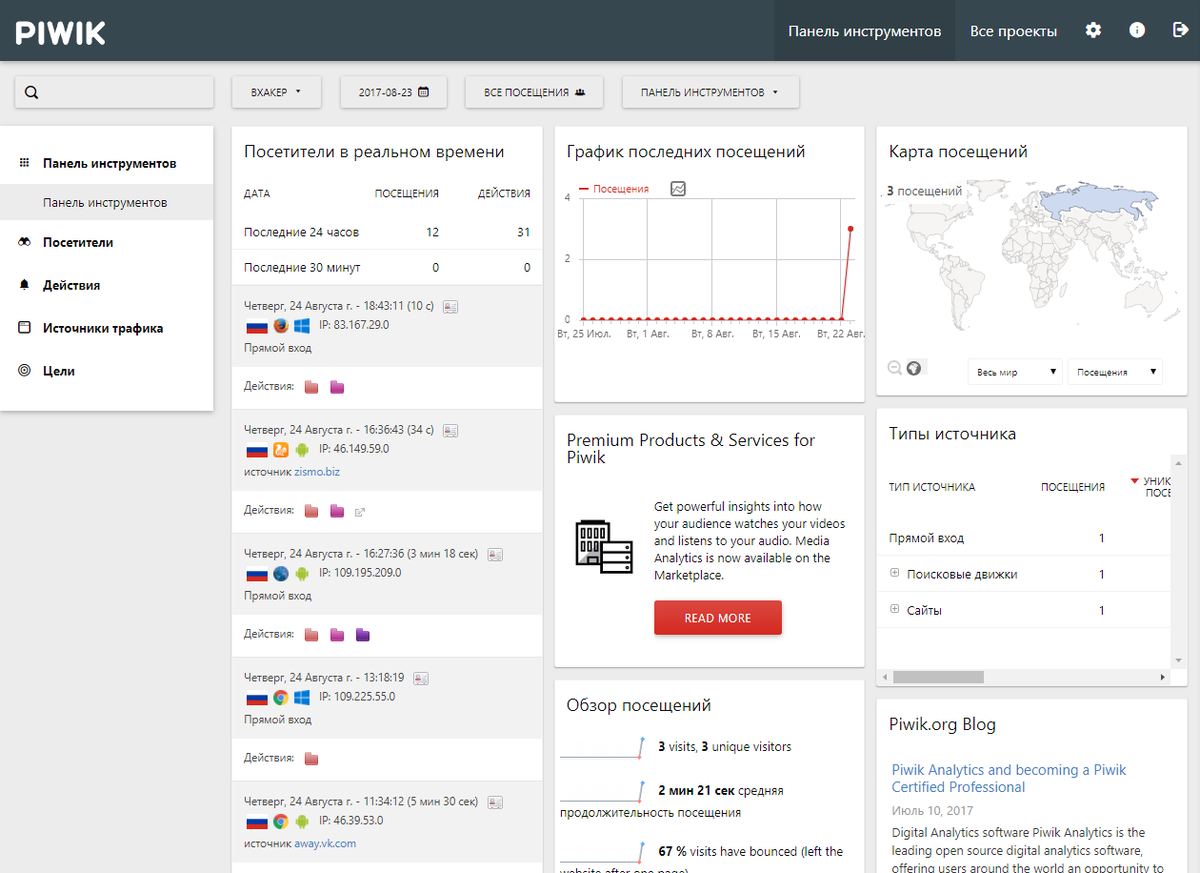The image size is (1200, 873).
Task: Open the info icon in top bar
Action: [x=1137, y=31]
